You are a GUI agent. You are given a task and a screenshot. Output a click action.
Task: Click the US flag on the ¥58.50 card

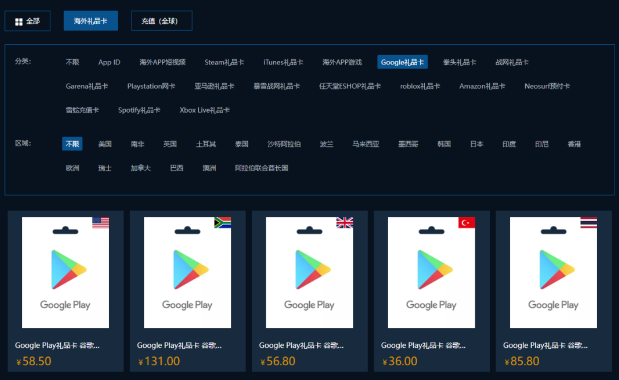click(101, 223)
